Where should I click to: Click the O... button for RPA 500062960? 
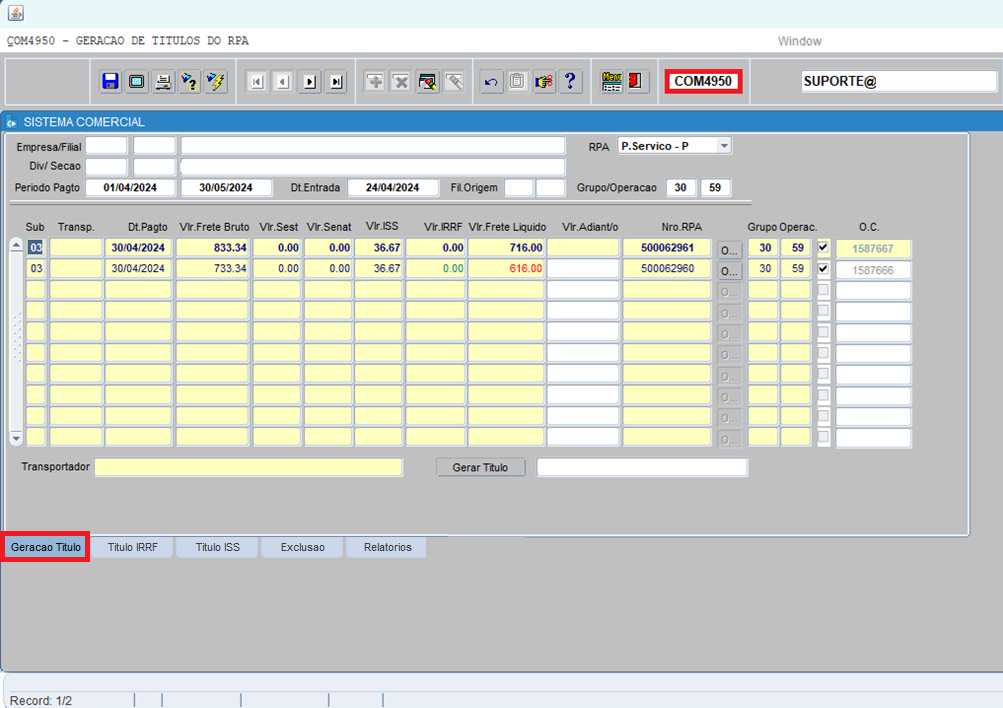[729, 271]
